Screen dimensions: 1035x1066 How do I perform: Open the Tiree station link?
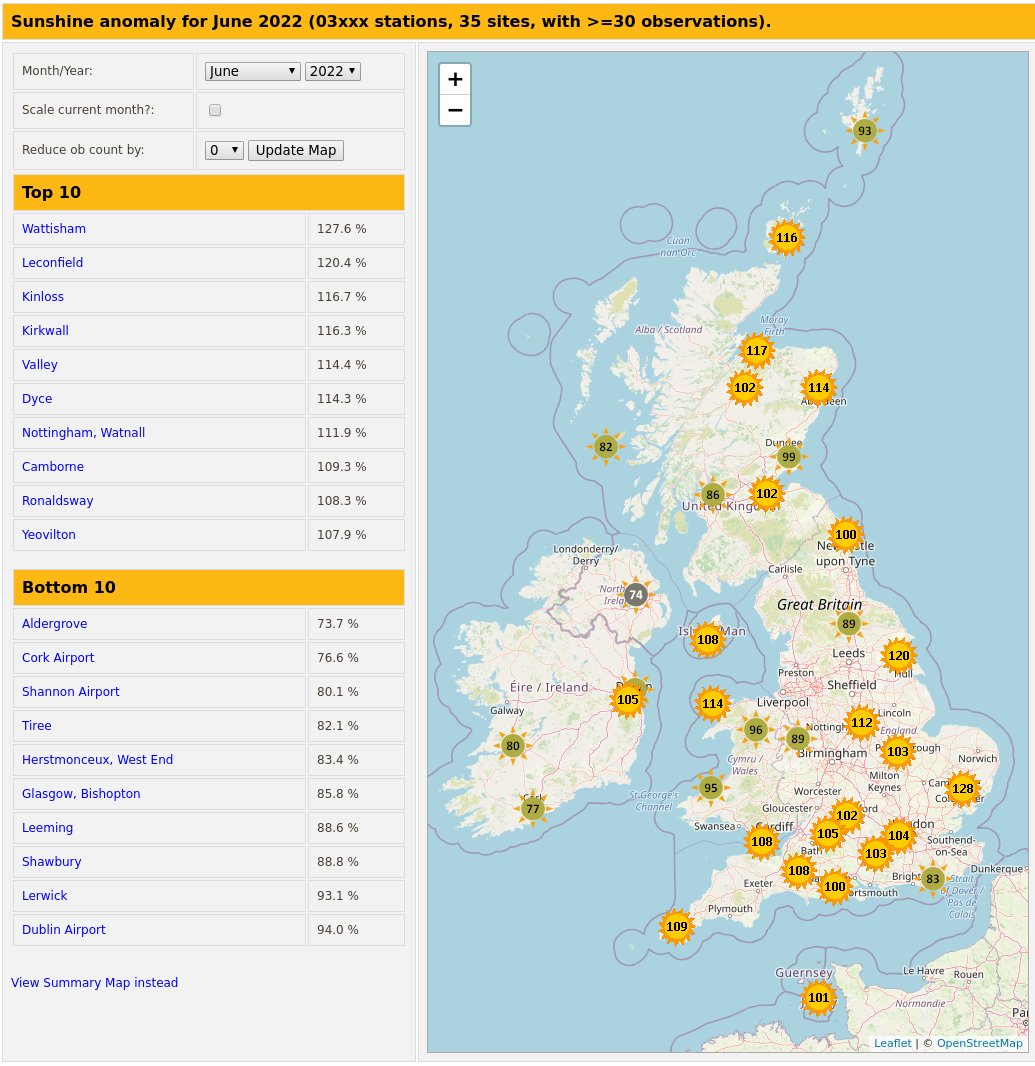[36, 725]
